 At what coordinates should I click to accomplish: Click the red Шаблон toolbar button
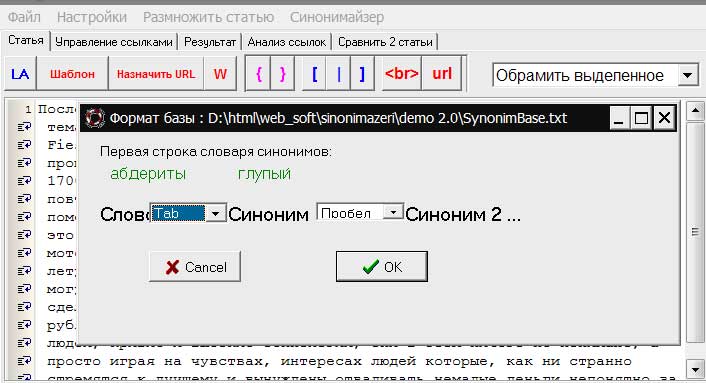point(72,74)
